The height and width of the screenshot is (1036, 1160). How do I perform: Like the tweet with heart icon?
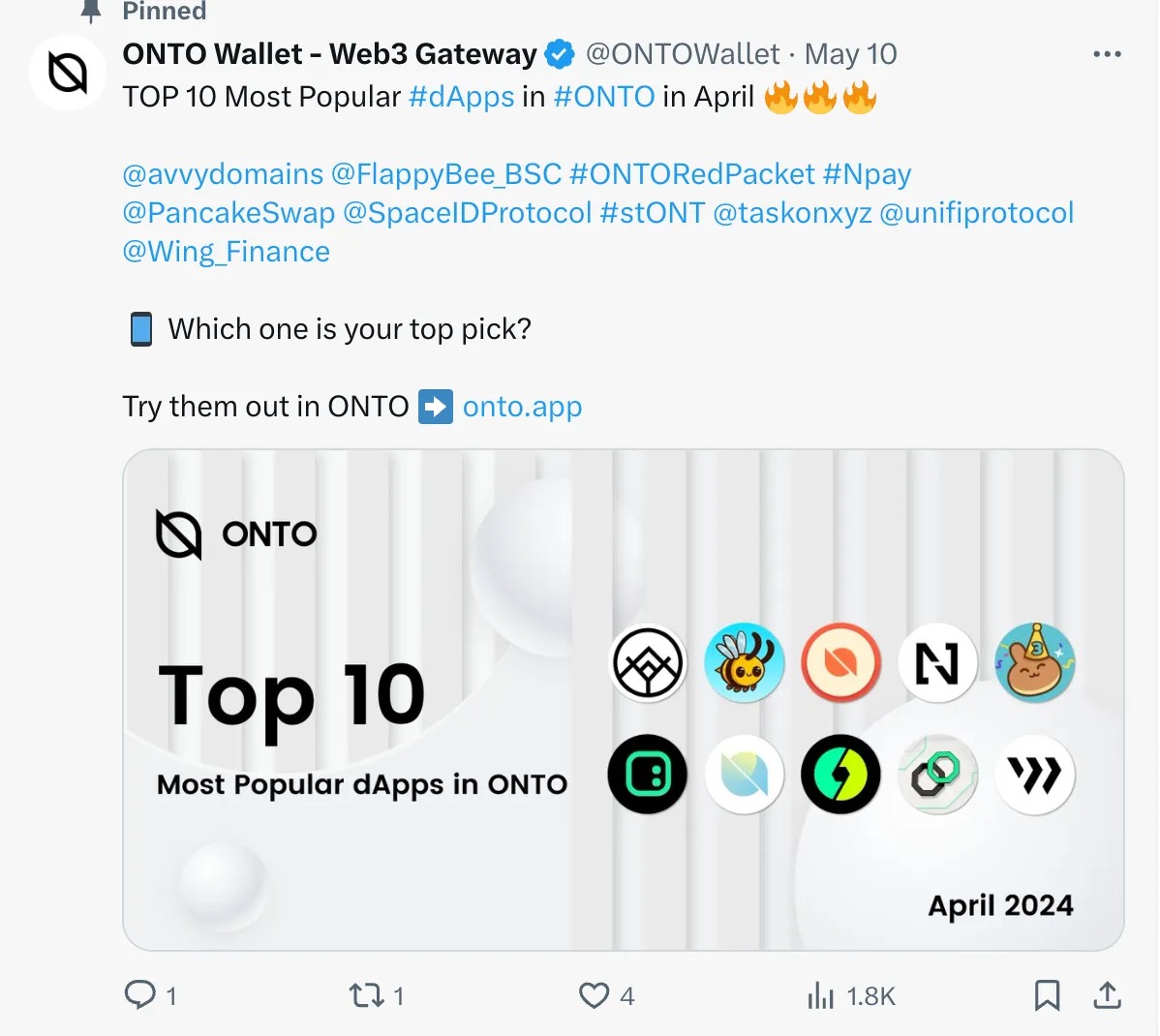tap(594, 994)
